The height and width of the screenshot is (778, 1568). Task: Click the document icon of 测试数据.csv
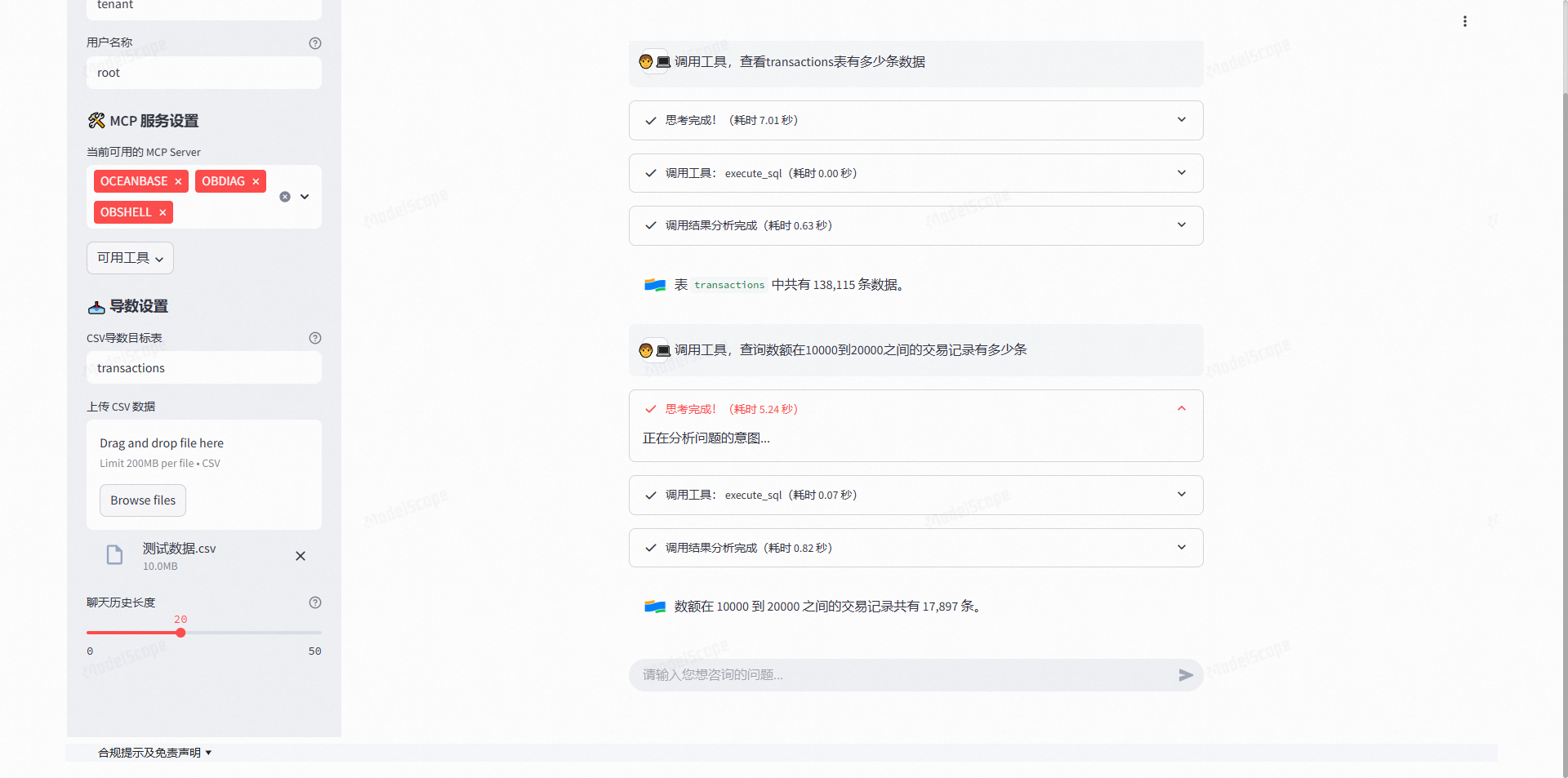[114, 555]
